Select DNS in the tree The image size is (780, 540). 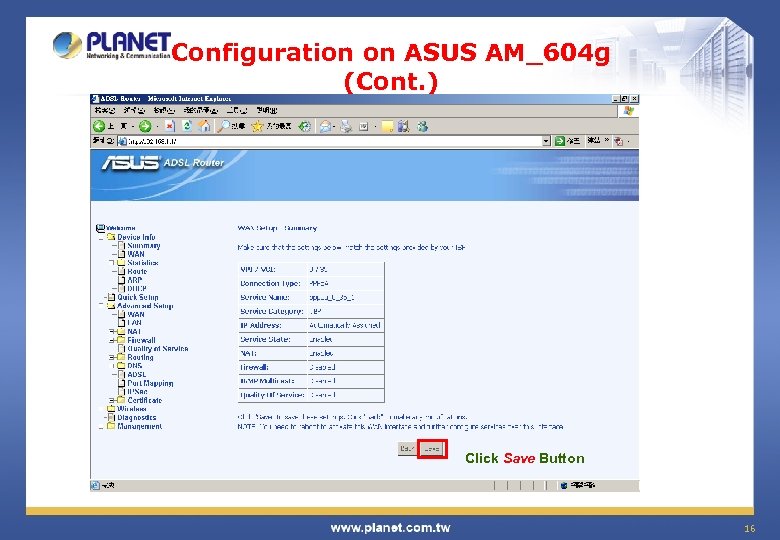click(135, 366)
